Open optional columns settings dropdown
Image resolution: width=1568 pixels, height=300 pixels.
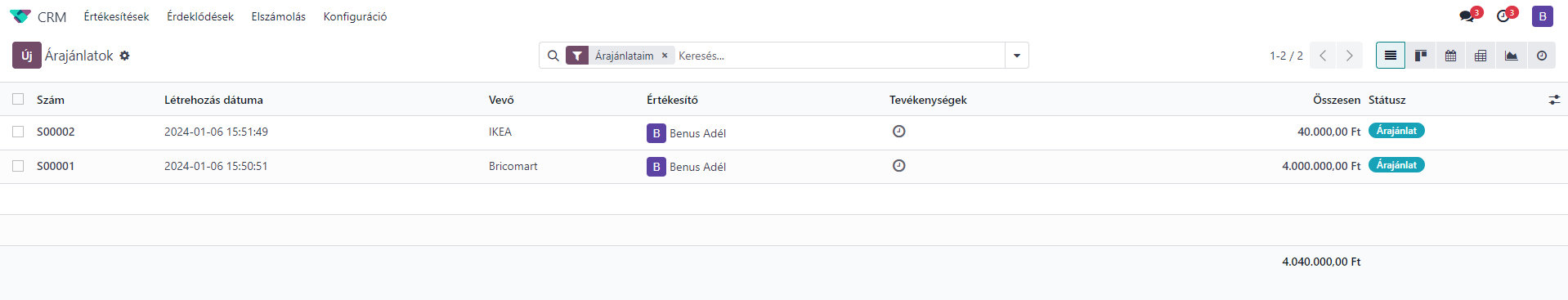[1554, 100]
